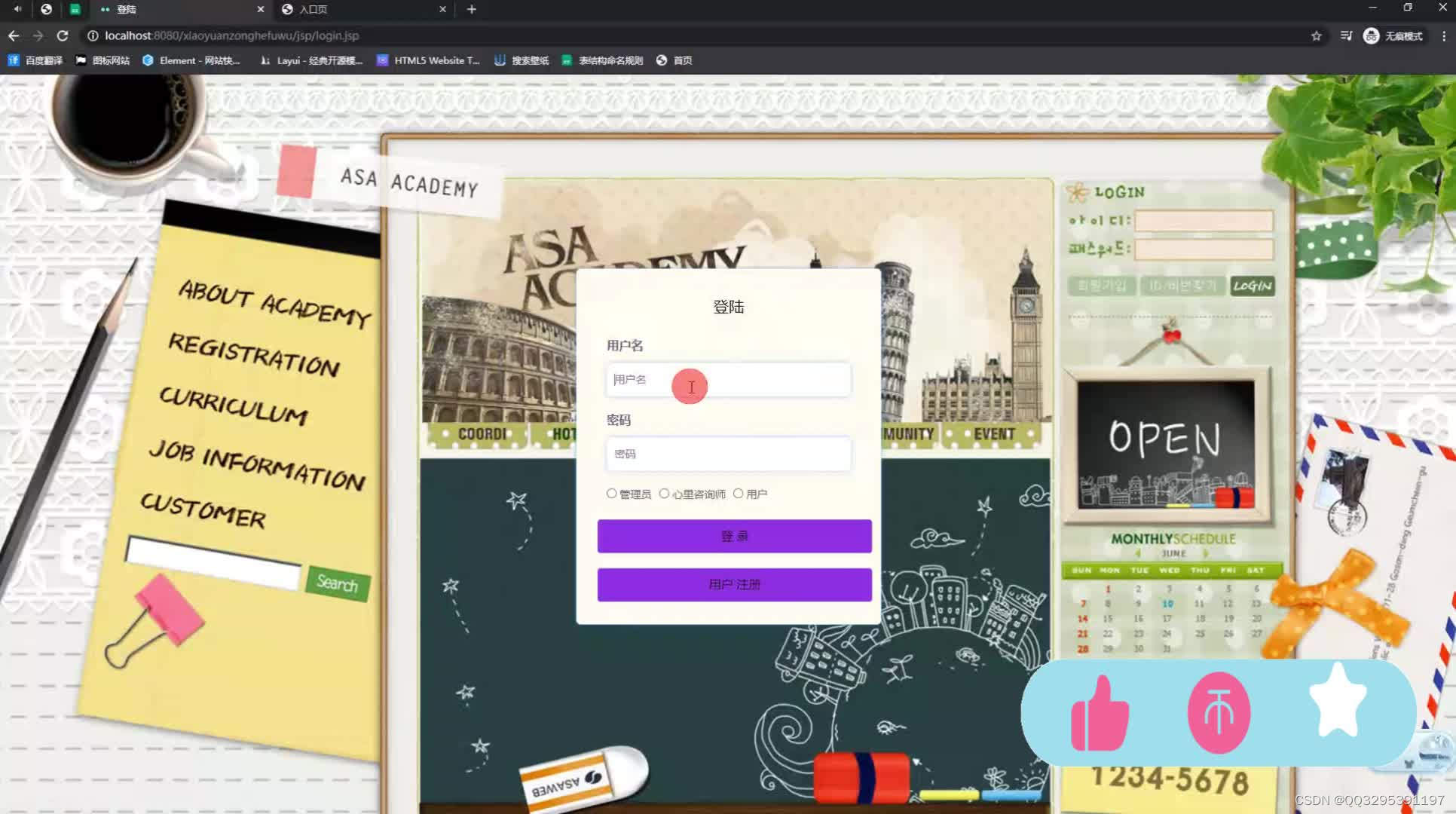Focus the 密码 input field

coord(728,454)
